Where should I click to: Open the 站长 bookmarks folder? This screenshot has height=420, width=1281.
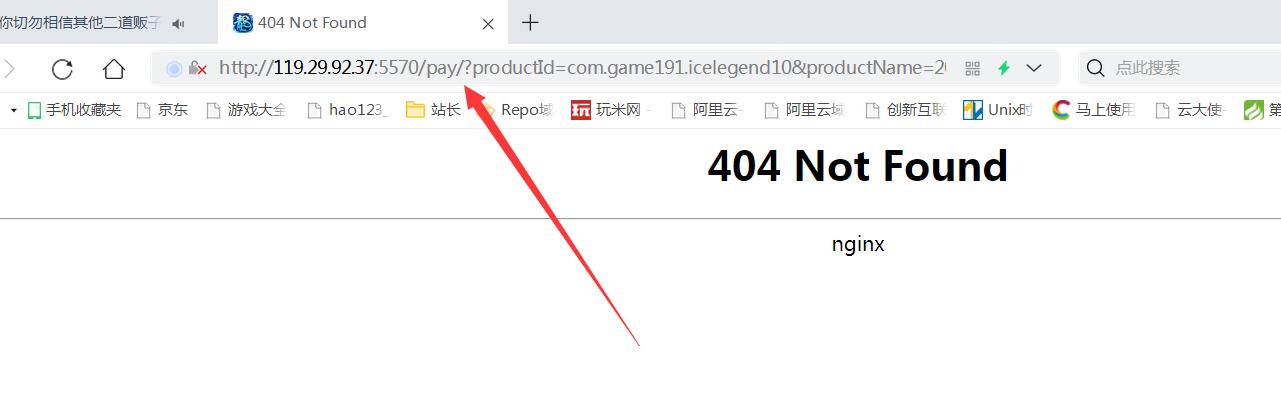pyautogui.click(x=433, y=110)
